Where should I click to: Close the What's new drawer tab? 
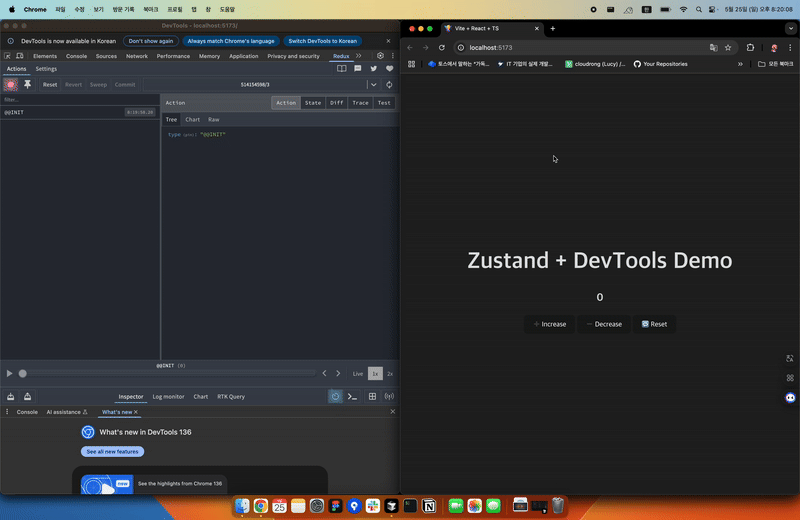[136, 412]
